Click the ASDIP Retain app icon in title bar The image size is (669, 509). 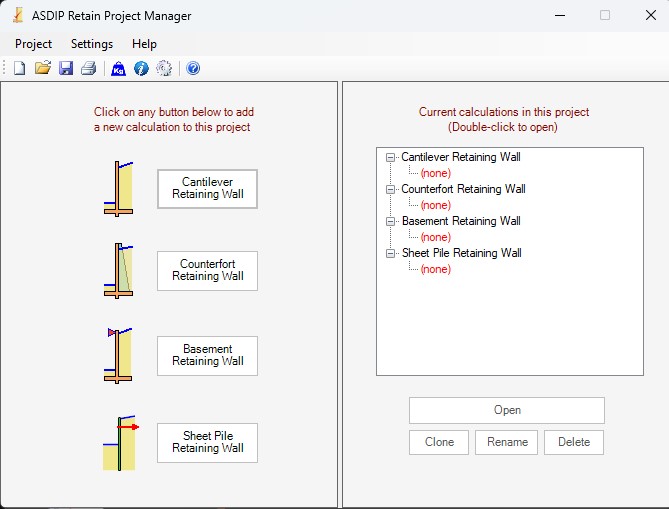click(18, 15)
